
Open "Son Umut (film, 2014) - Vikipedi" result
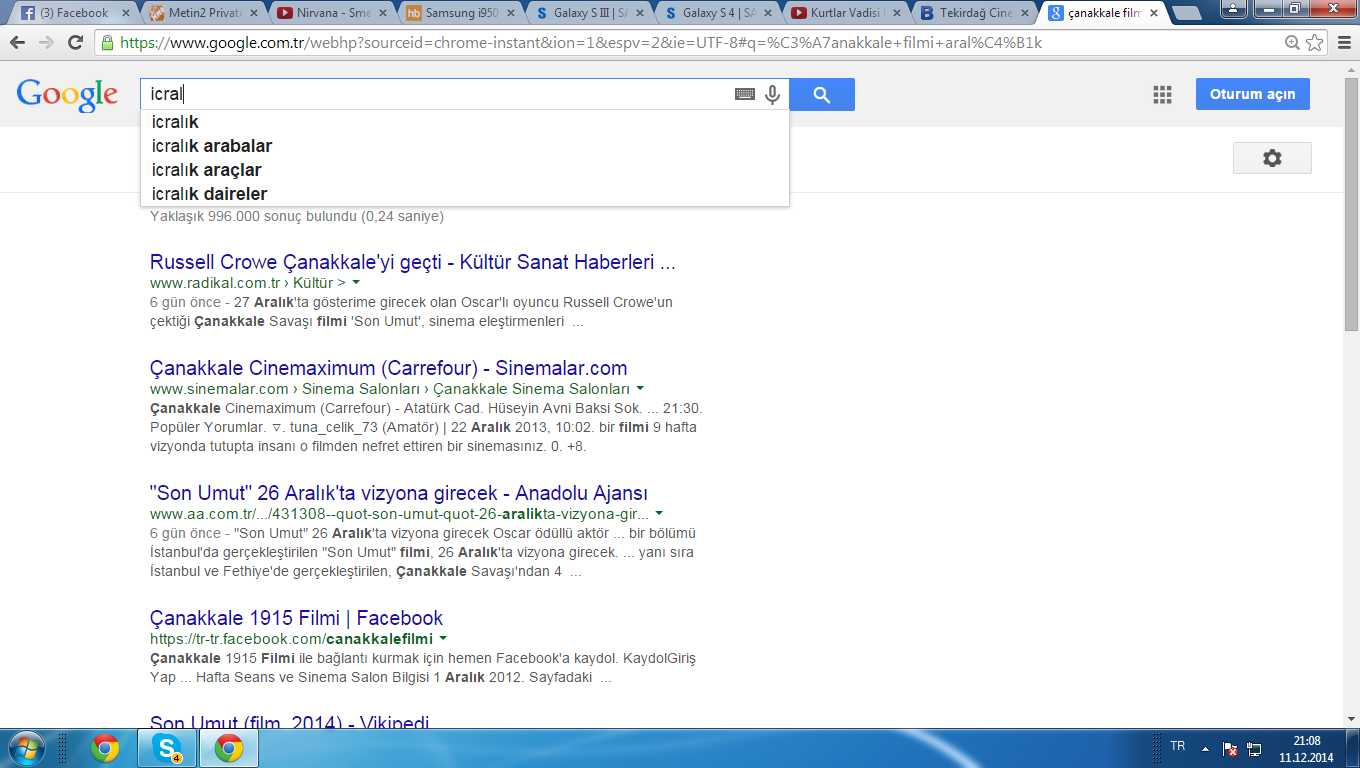(290, 722)
